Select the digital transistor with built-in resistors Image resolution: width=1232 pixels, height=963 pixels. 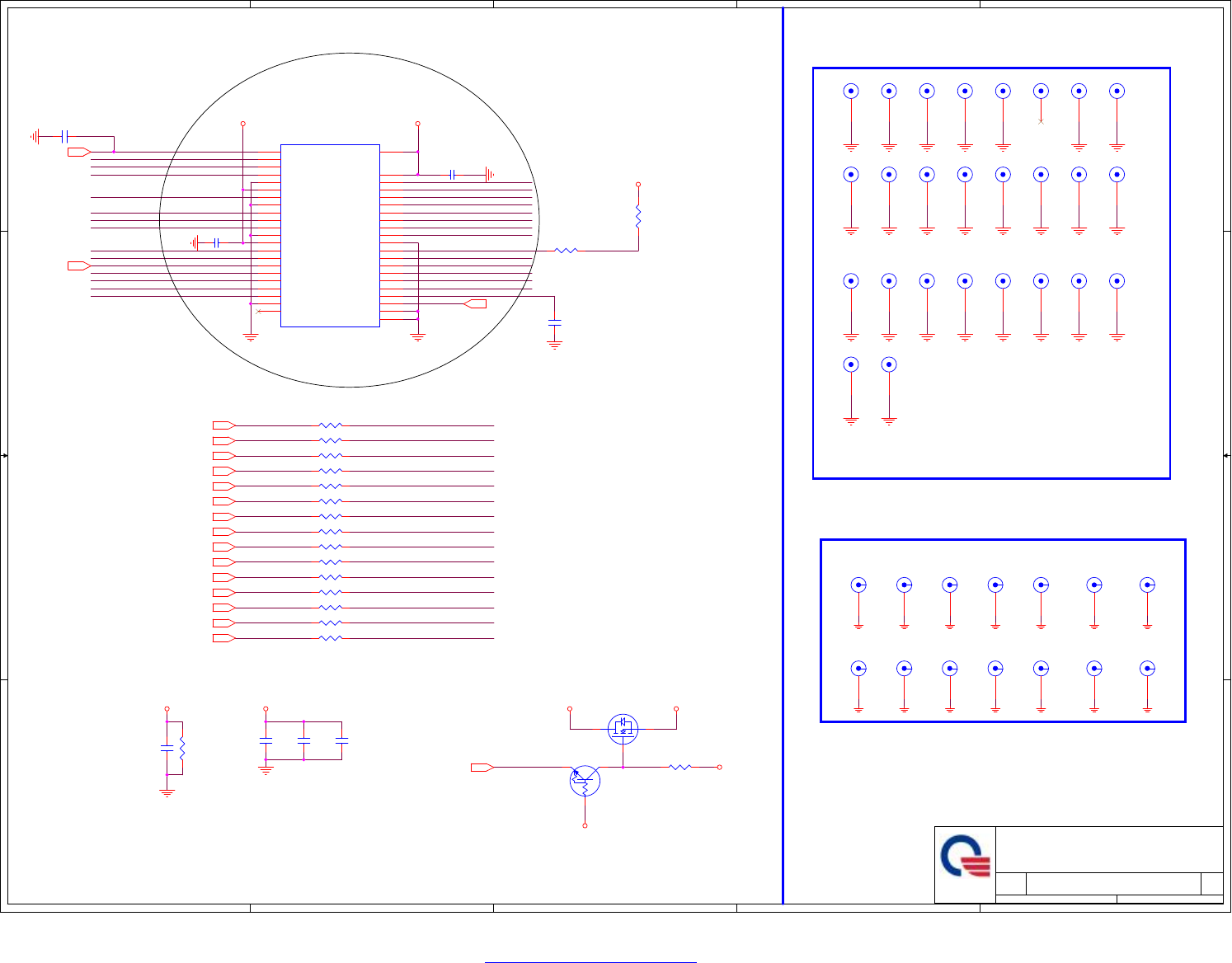(x=585, y=780)
